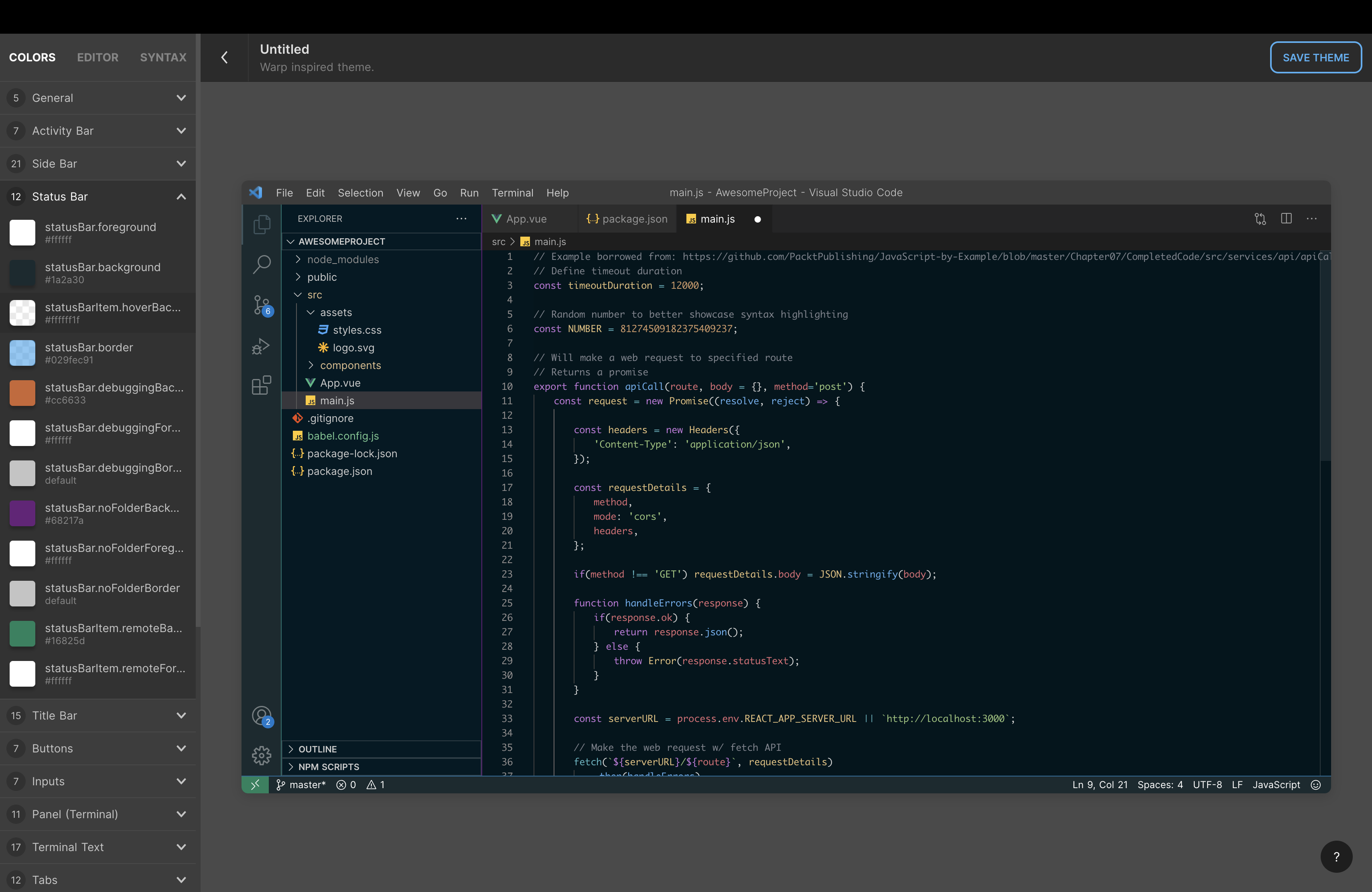
Task: Expand the node_modules folder
Action: coord(343,259)
